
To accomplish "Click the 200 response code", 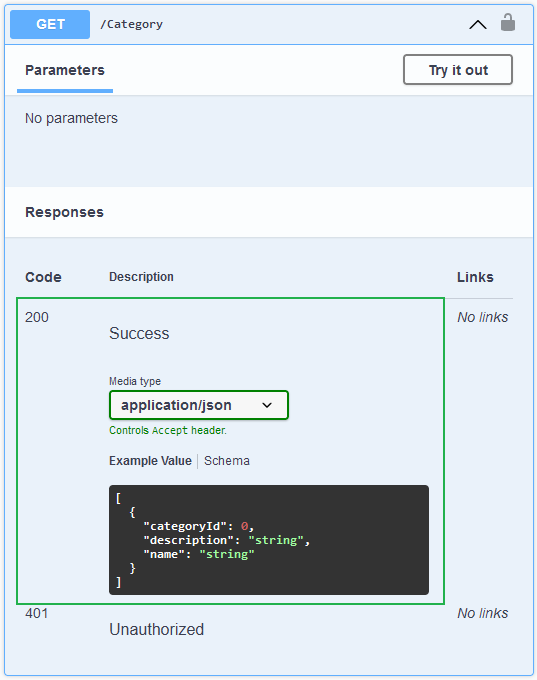I will point(37,317).
